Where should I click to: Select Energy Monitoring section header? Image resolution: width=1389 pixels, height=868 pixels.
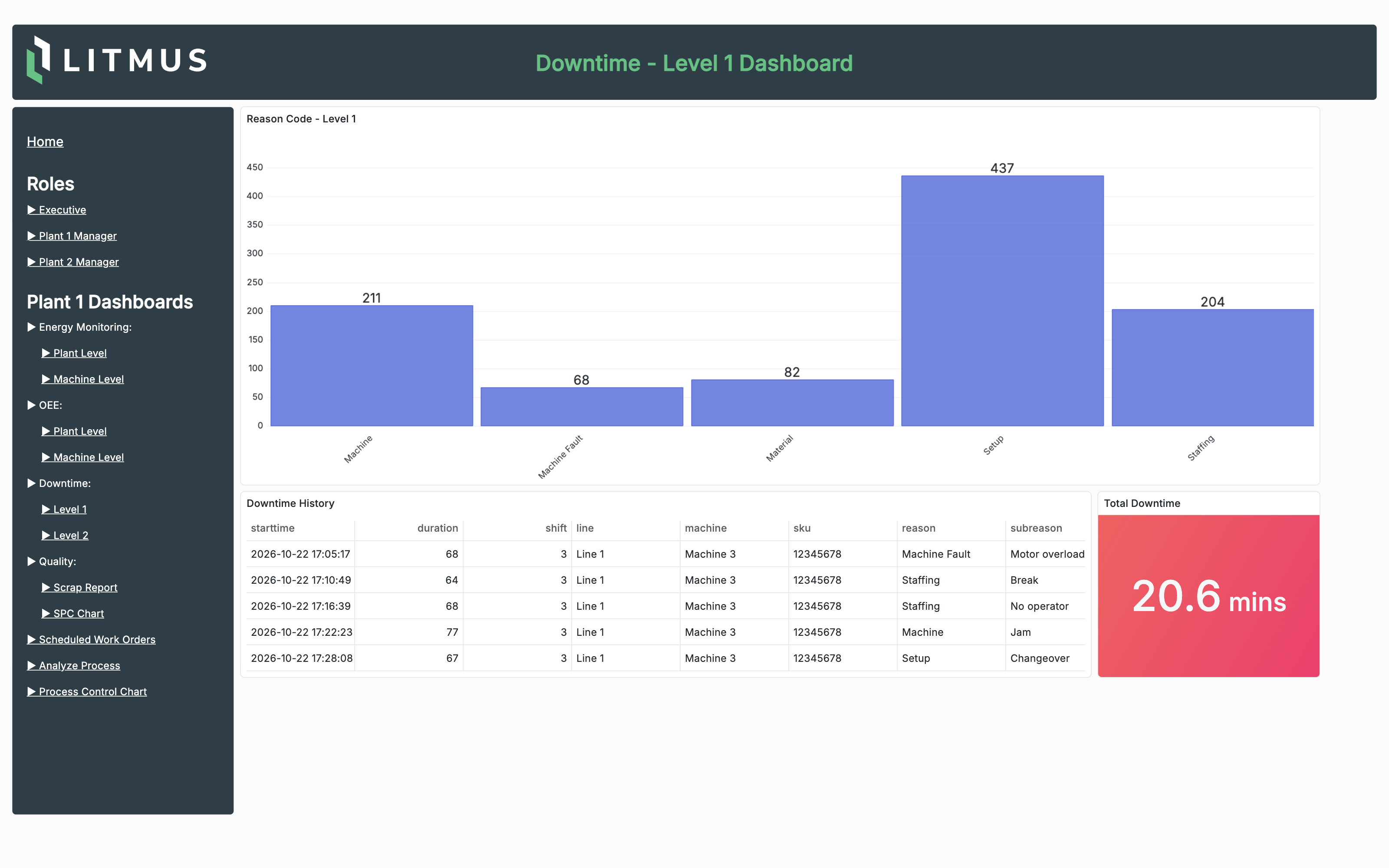point(79,327)
